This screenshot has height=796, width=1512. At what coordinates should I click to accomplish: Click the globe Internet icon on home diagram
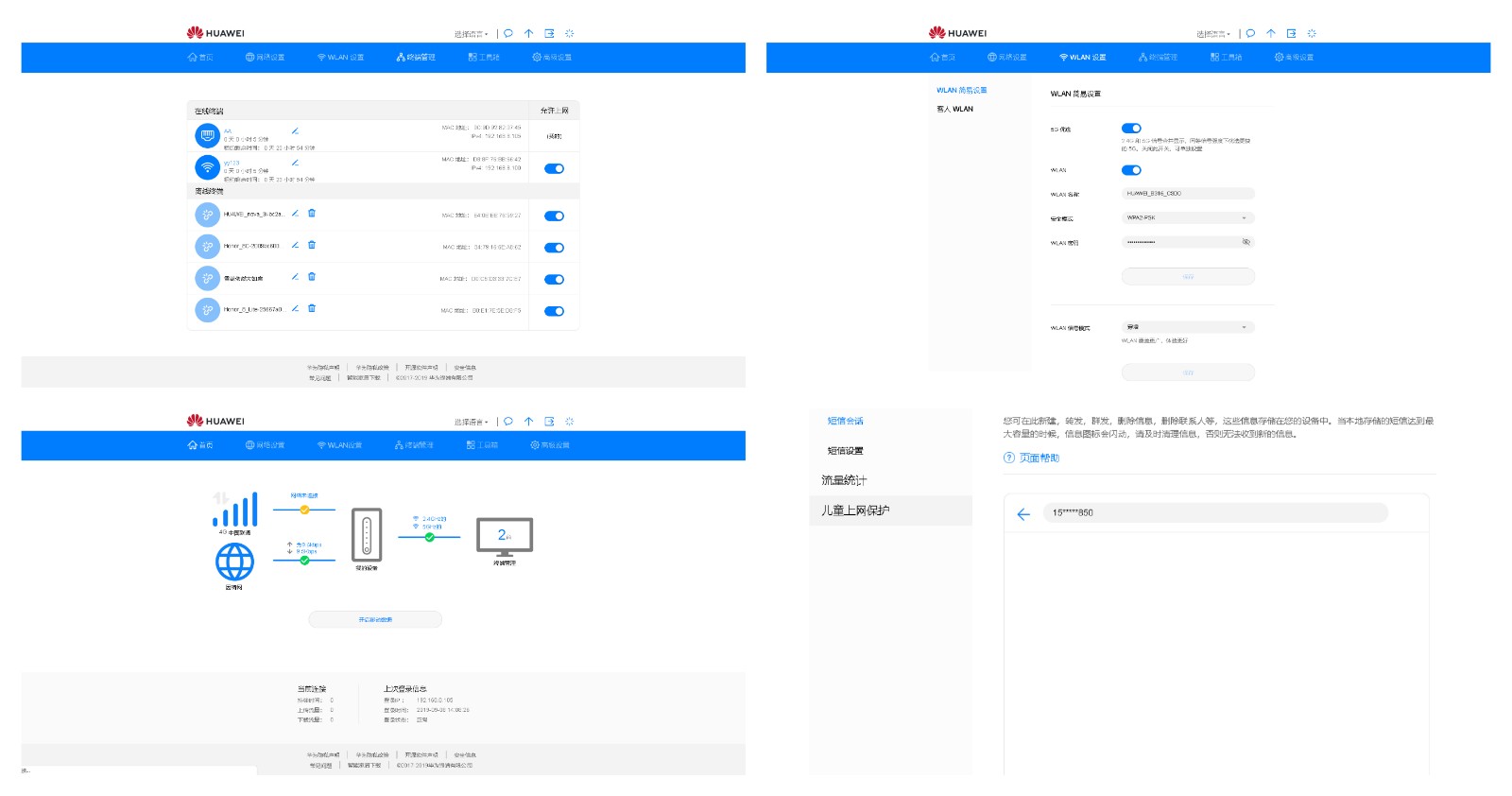click(x=234, y=562)
